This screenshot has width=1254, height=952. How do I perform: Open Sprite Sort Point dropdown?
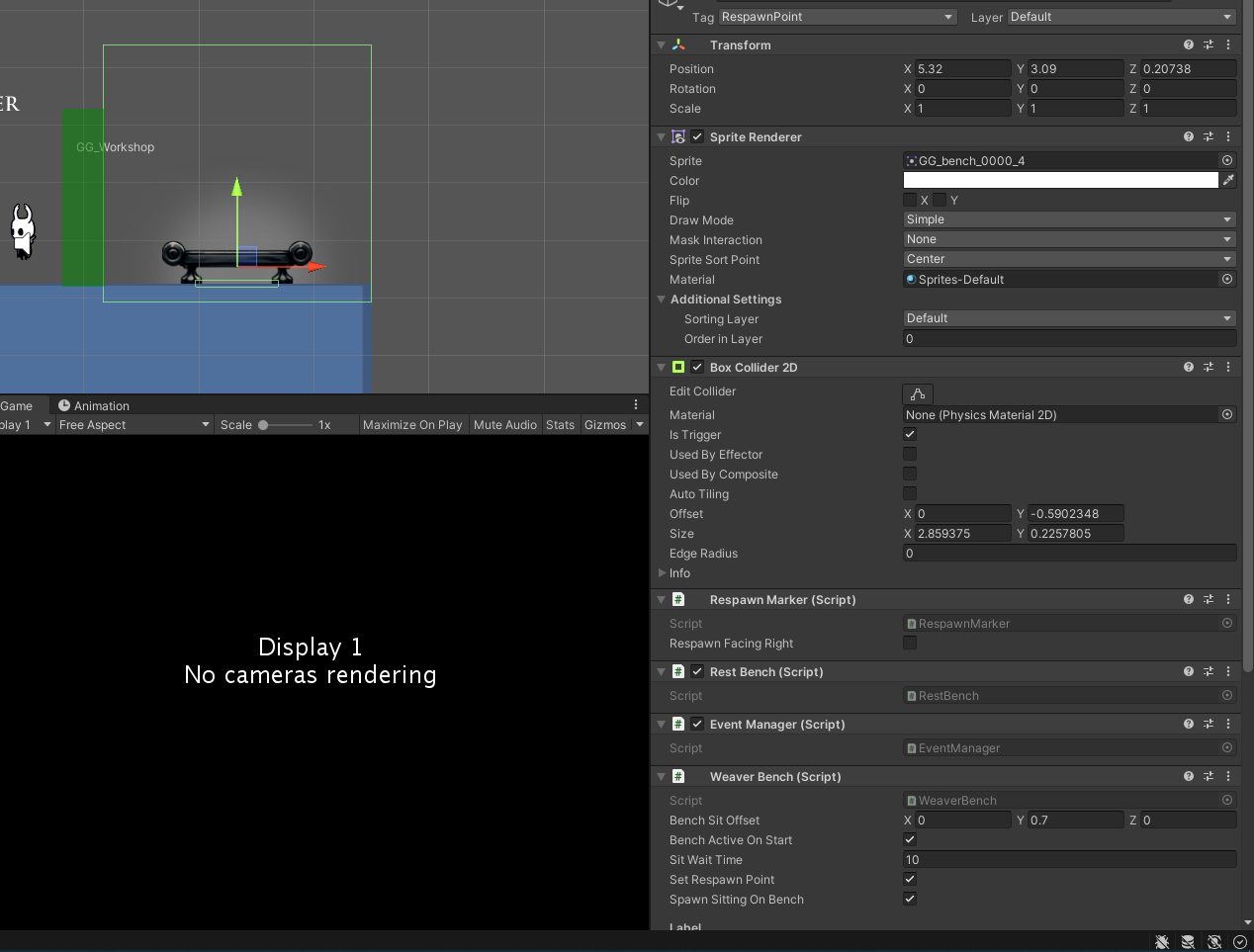[1070, 259]
